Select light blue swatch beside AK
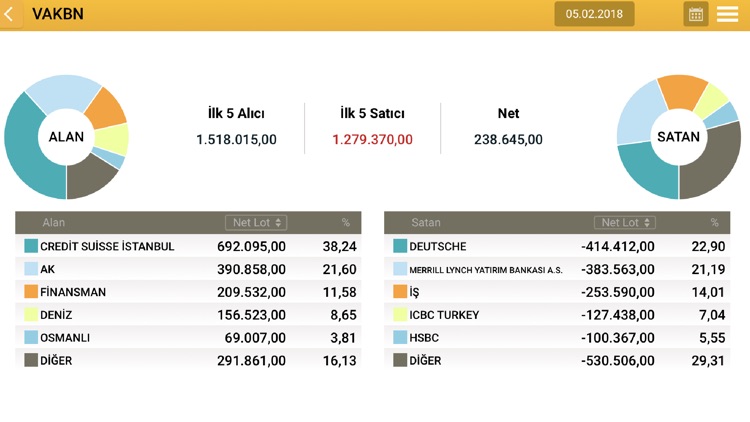Viewport: 750px width, 422px height. [31, 269]
